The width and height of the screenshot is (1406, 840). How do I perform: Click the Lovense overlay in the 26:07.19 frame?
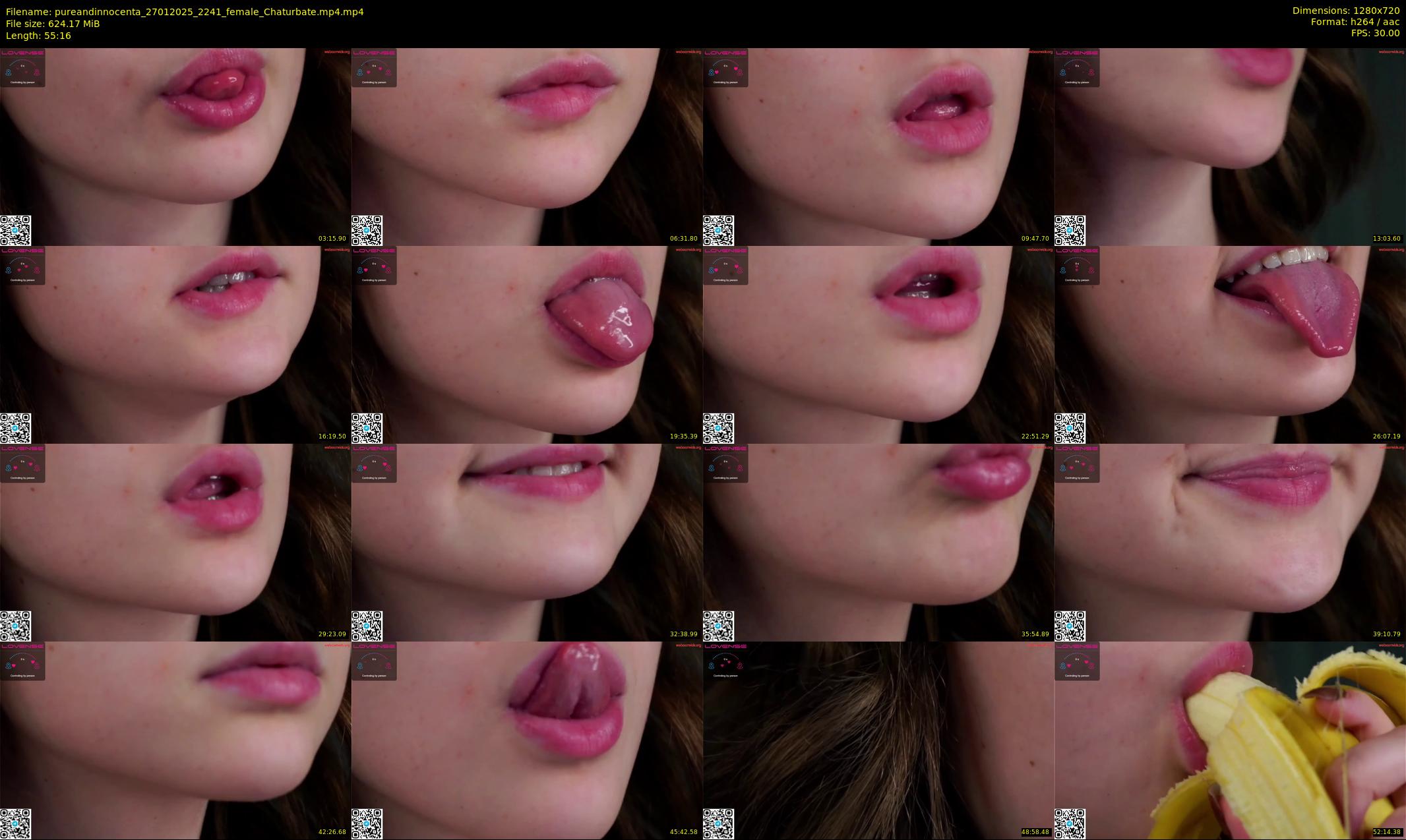1077,266
